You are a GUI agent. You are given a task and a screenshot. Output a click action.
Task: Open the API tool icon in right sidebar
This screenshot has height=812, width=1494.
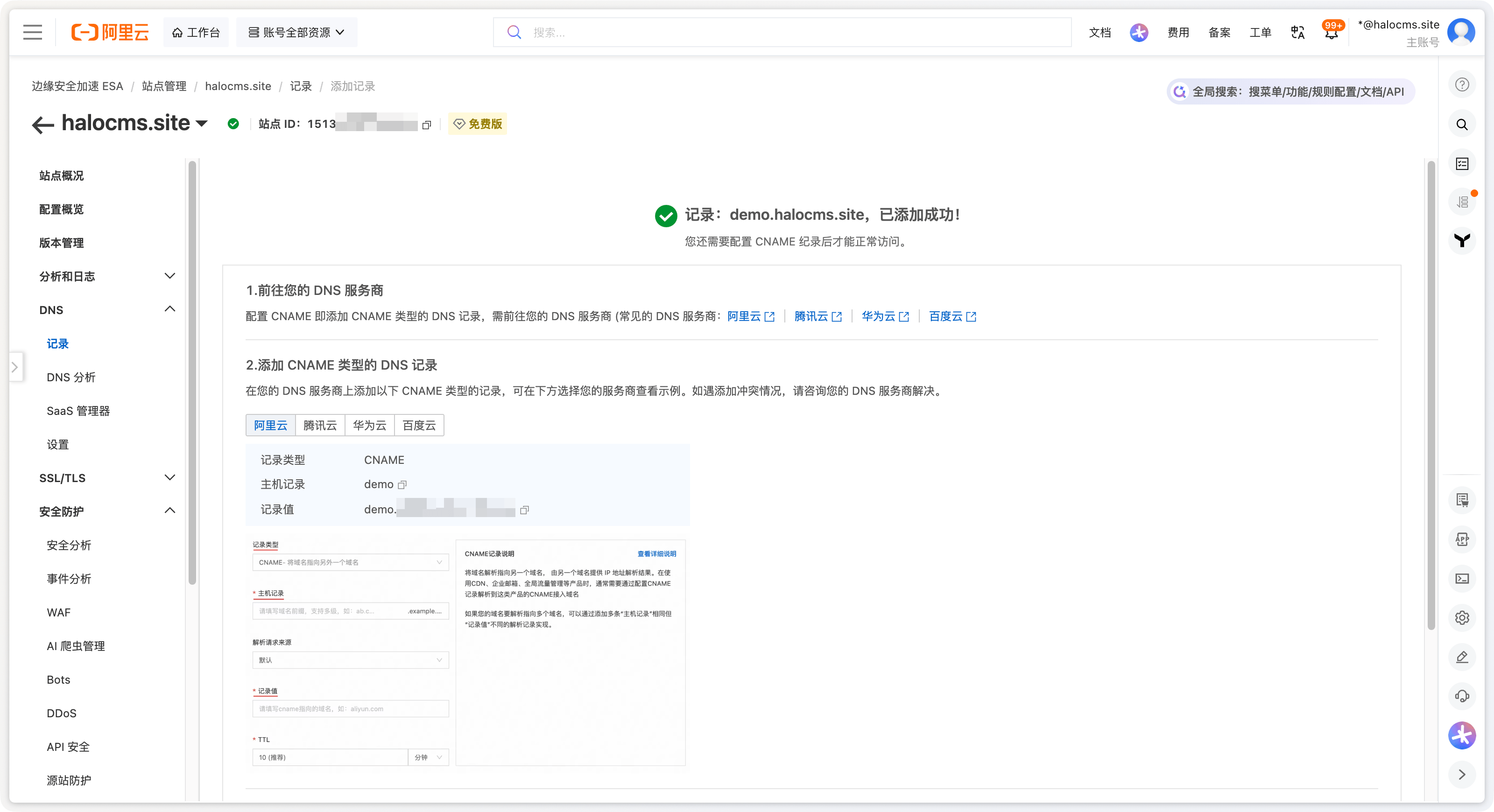pyautogui.click(x=1462, y=539)
